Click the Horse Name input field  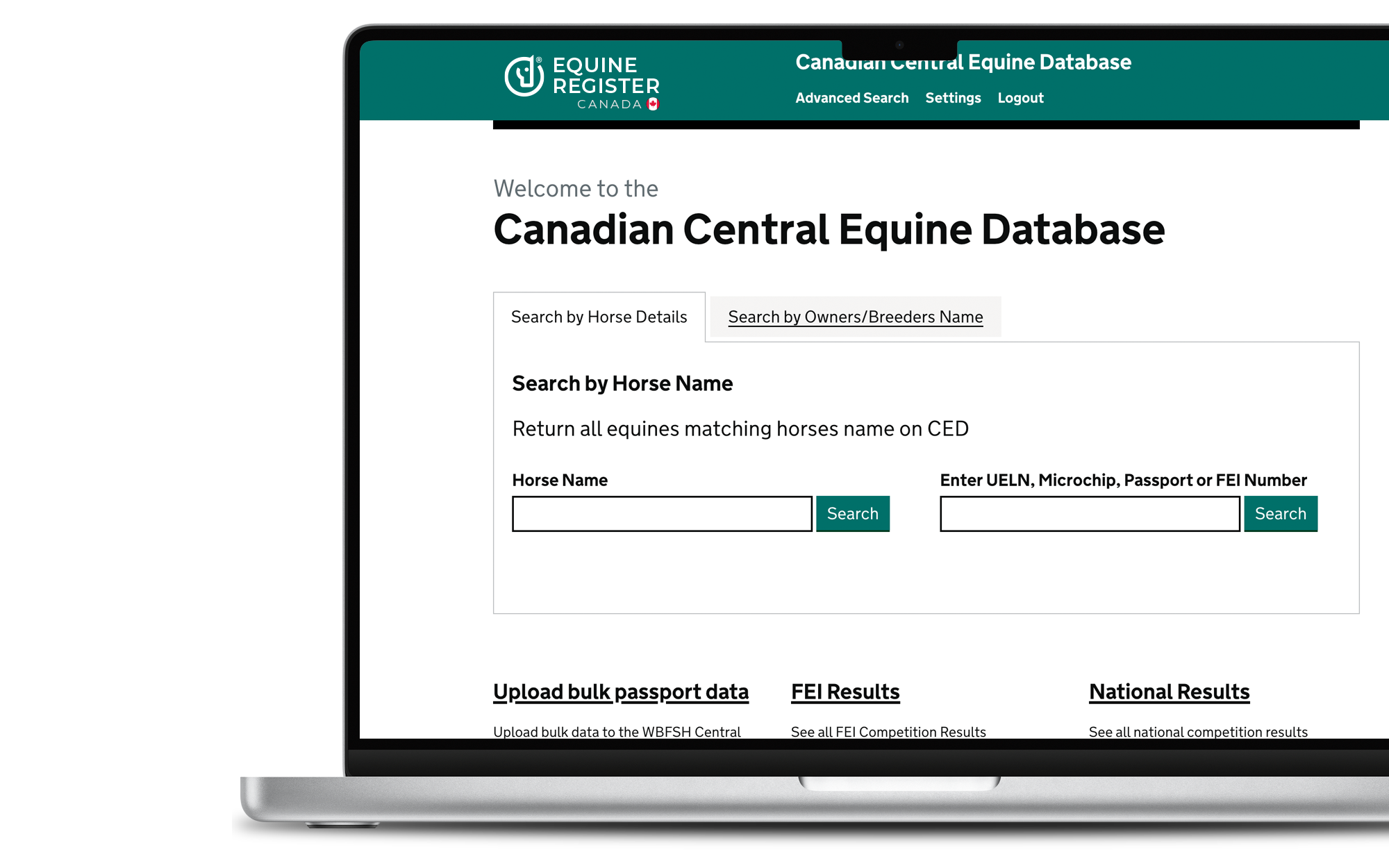pos(662,513)
